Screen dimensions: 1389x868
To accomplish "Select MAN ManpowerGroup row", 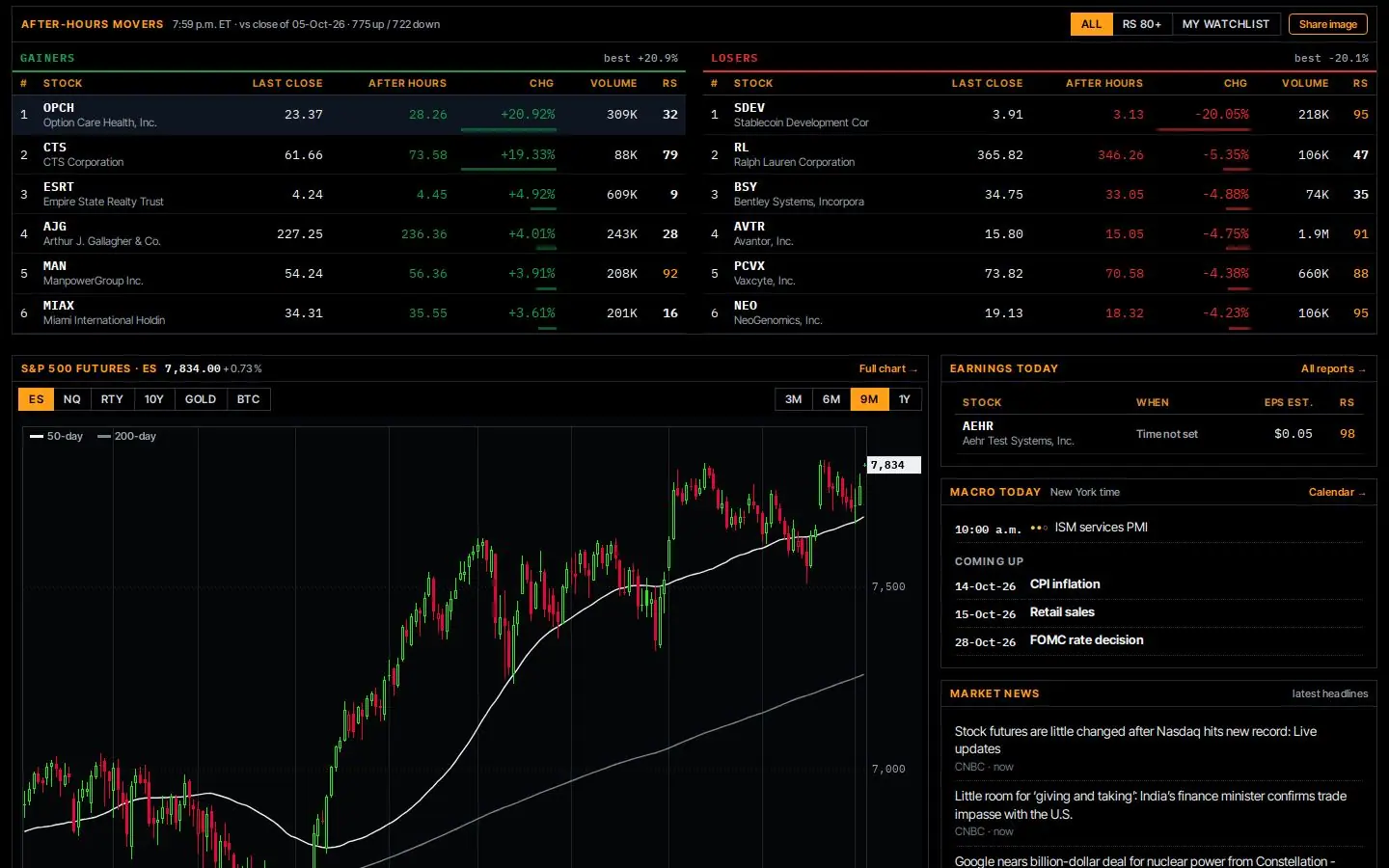I will [x=349, y=273].
